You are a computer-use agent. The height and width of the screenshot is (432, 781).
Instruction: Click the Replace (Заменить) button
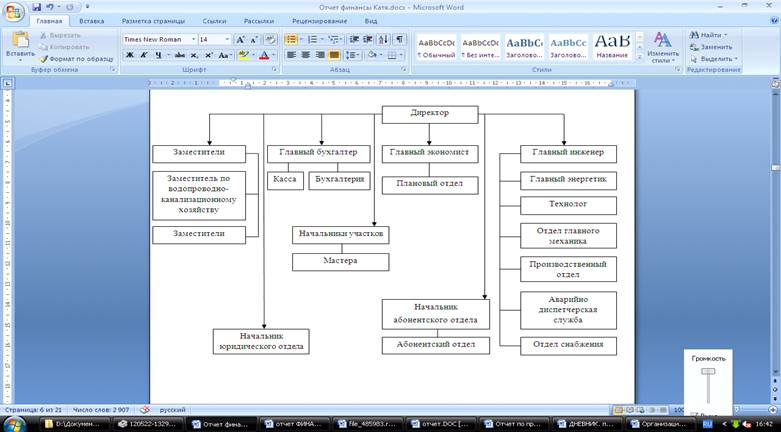pos(711,47)
